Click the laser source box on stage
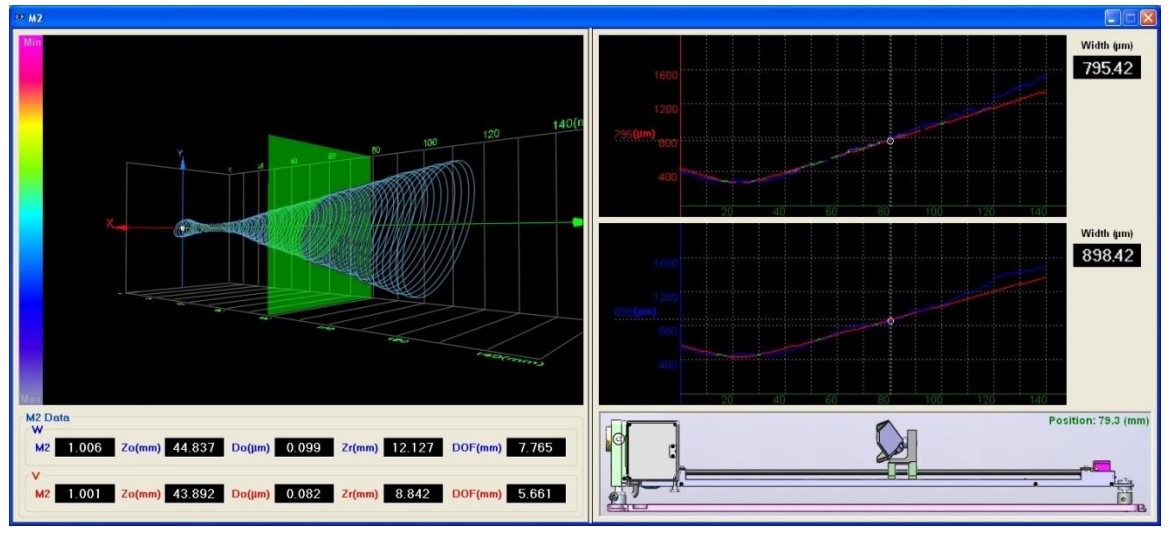The image size is (1172, 540). point(651,451)
